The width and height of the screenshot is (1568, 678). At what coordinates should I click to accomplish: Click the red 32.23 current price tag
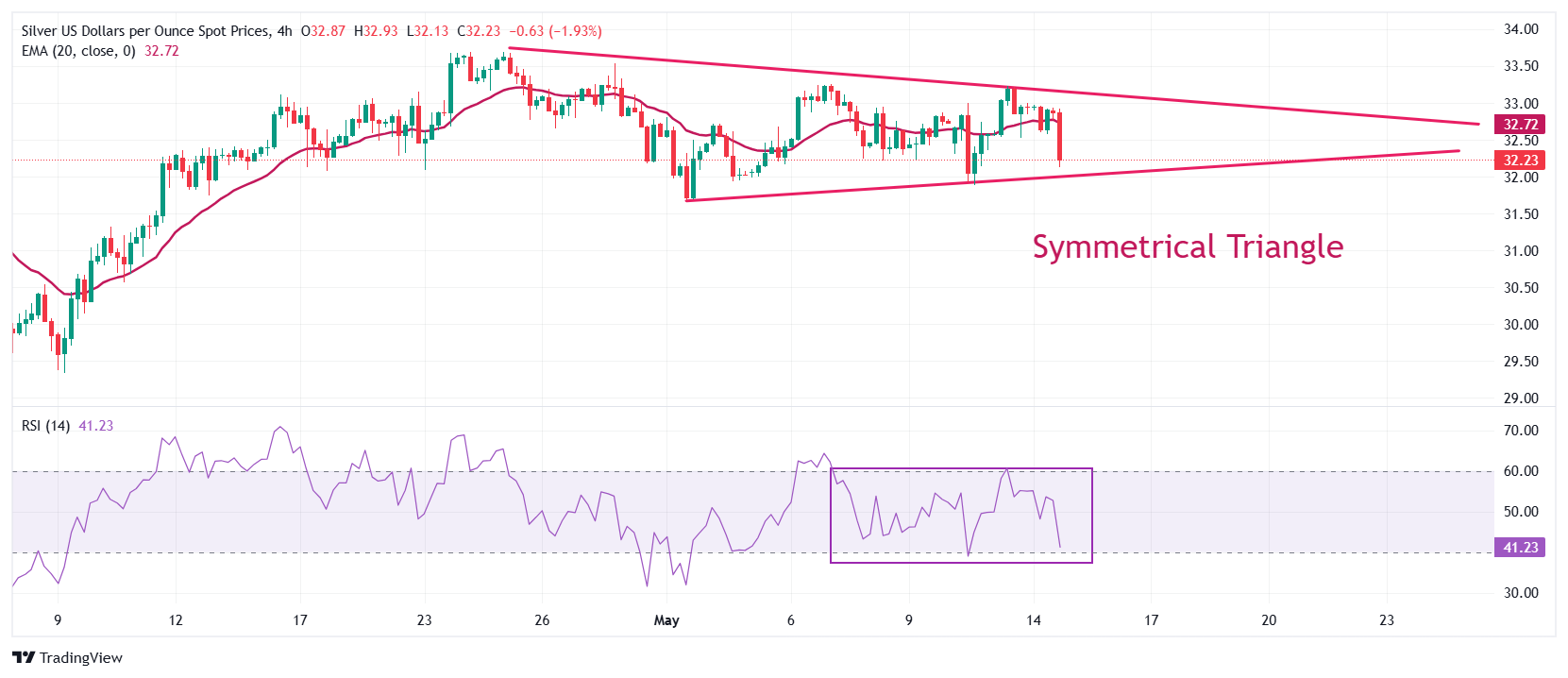pos(1520,161)
